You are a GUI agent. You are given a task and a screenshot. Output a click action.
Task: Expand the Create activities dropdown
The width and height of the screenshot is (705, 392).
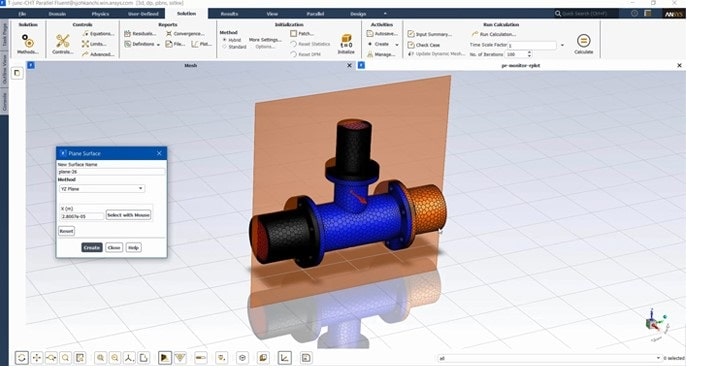point(397,45)
